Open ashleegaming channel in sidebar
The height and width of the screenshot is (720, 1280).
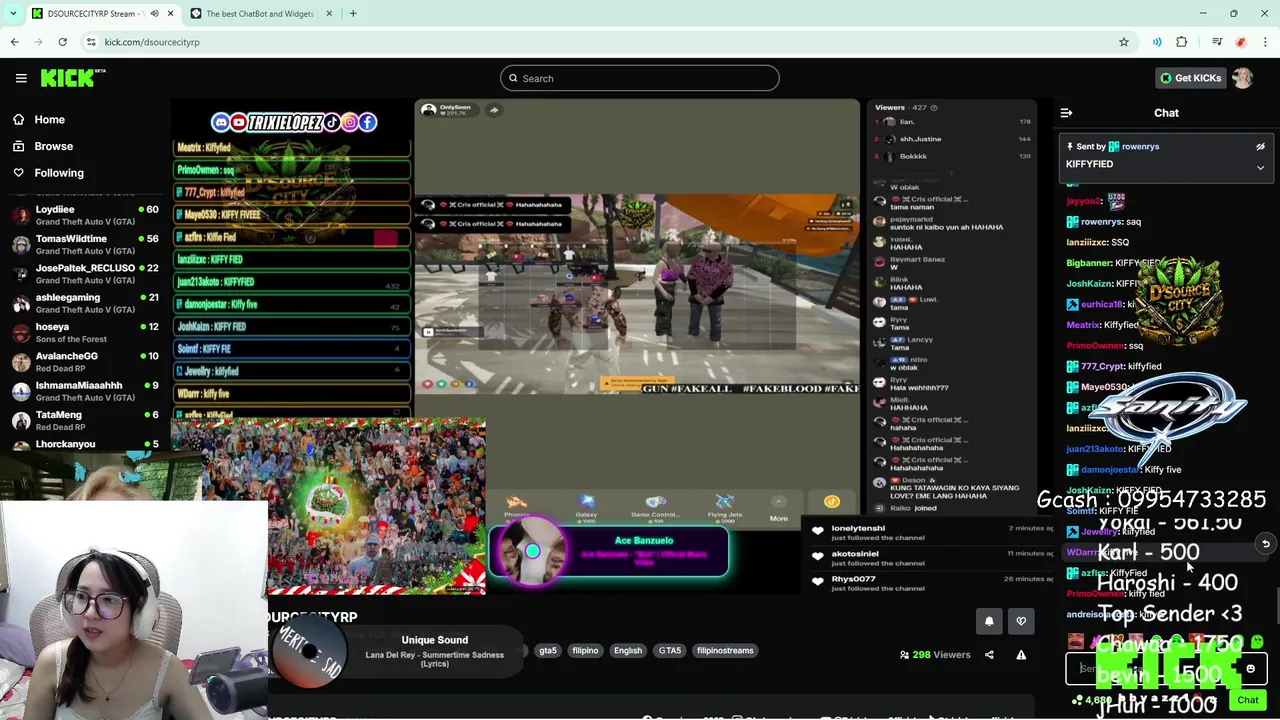tap(84, 302)
